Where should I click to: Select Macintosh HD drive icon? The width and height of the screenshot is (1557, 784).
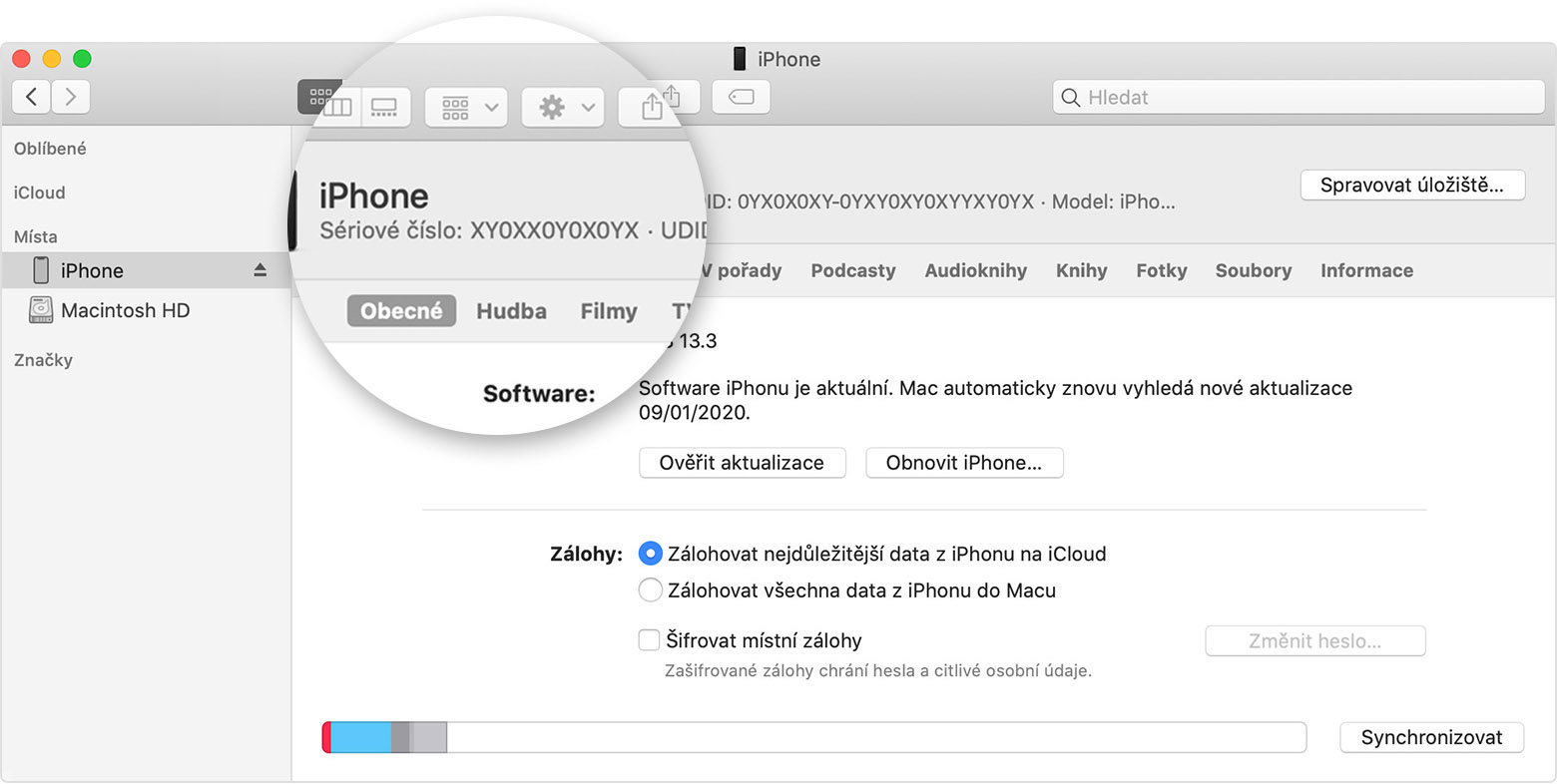[41, 310]
